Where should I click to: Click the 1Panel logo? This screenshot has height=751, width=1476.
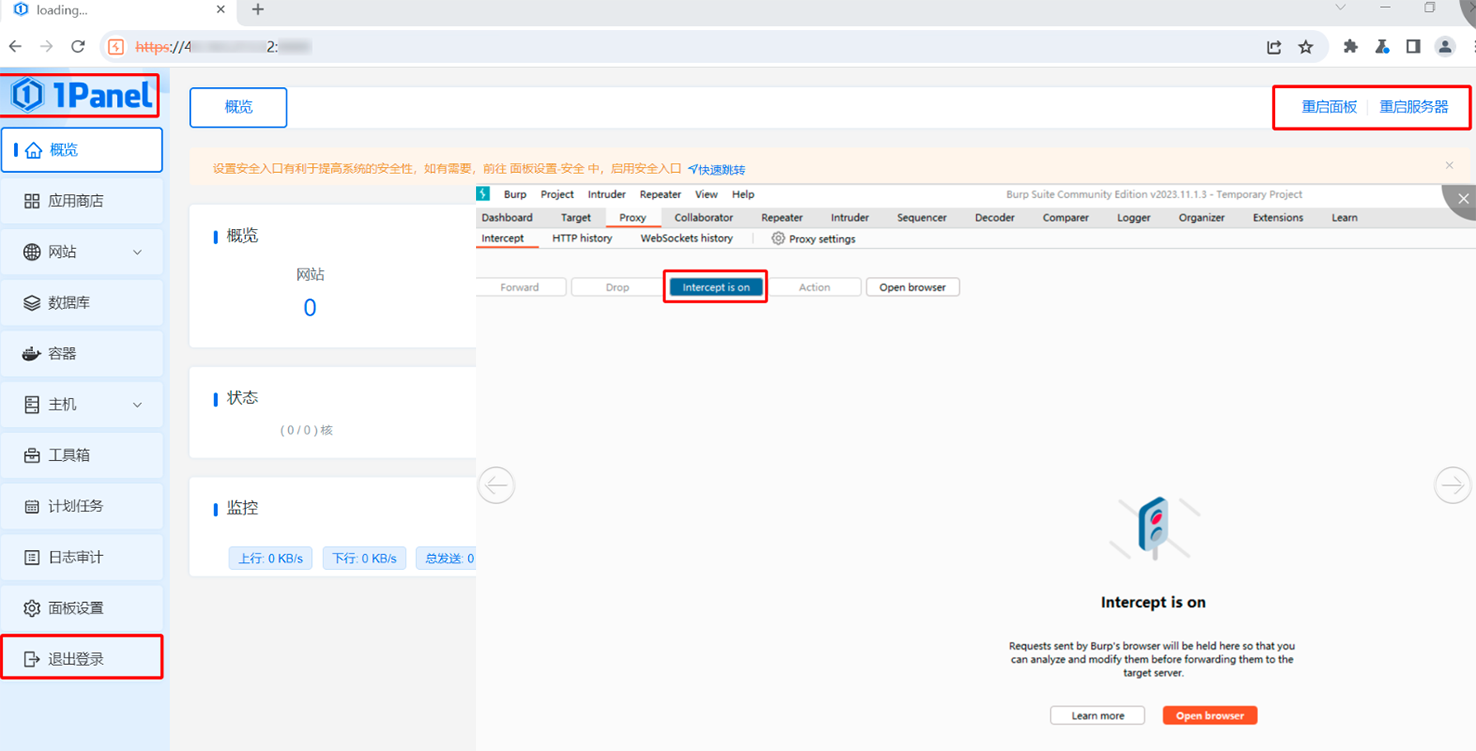pyautogui.click(x=81, y=95)
